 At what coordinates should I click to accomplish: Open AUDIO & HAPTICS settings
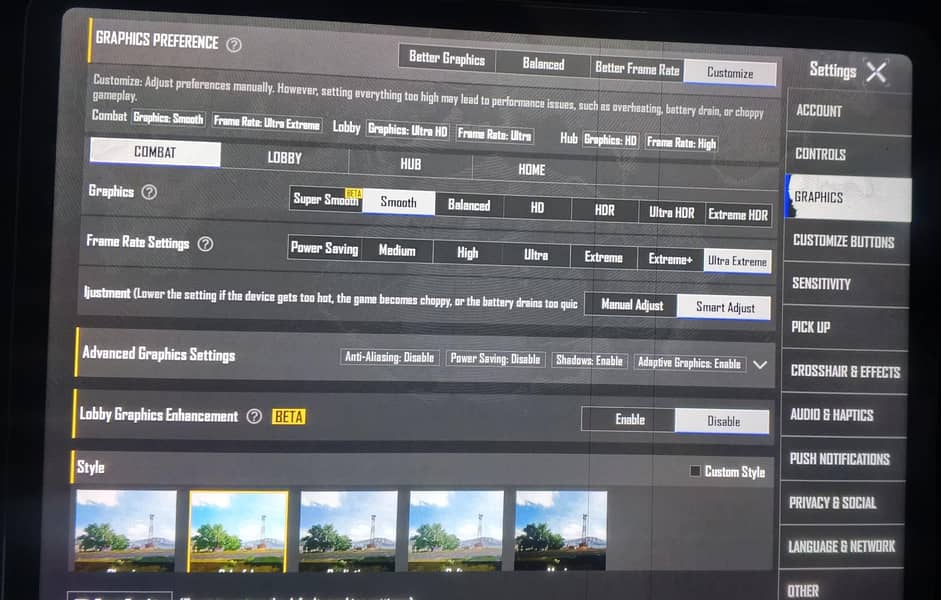coord(843,415)
